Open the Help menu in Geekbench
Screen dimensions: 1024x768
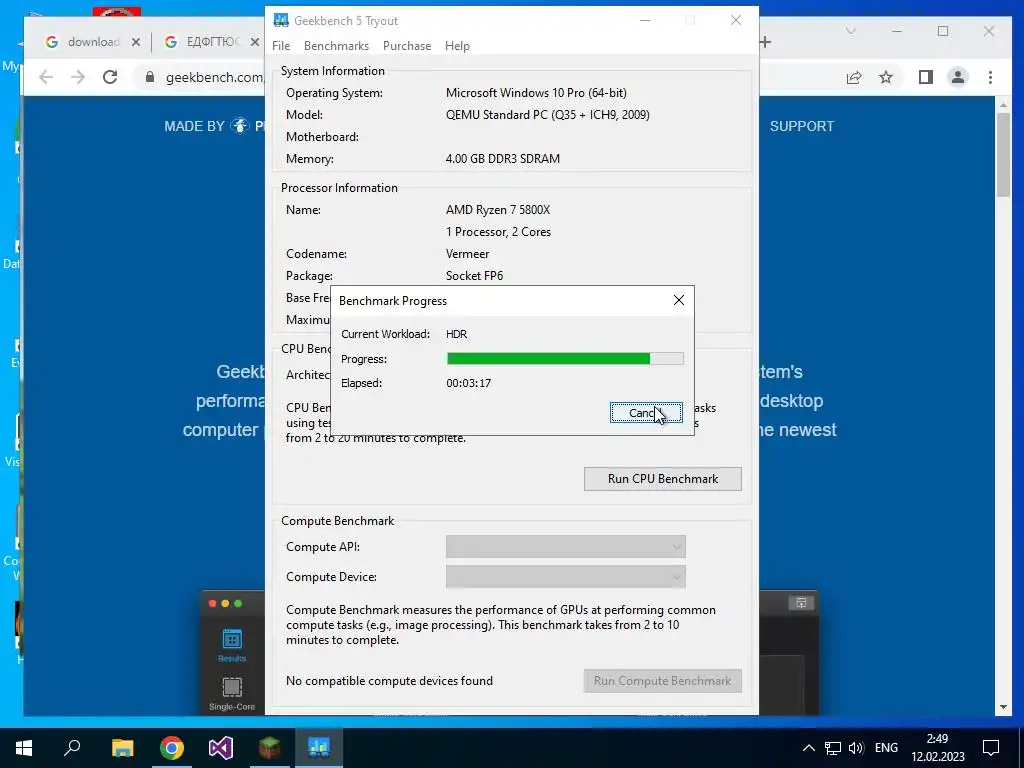[457, 46]
